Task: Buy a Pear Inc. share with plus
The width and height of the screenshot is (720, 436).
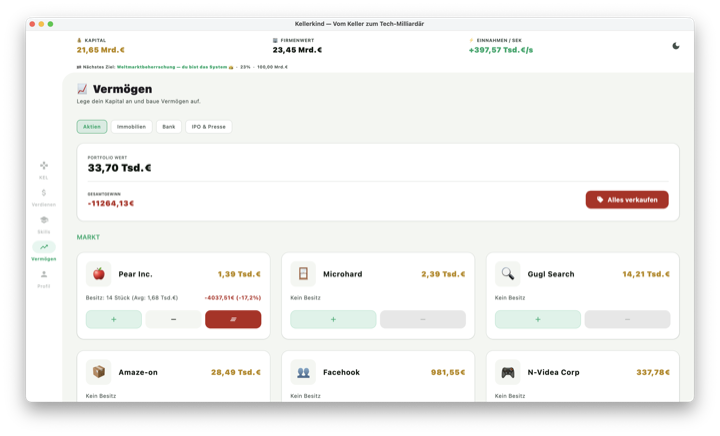Action: (x=113, y=319)
